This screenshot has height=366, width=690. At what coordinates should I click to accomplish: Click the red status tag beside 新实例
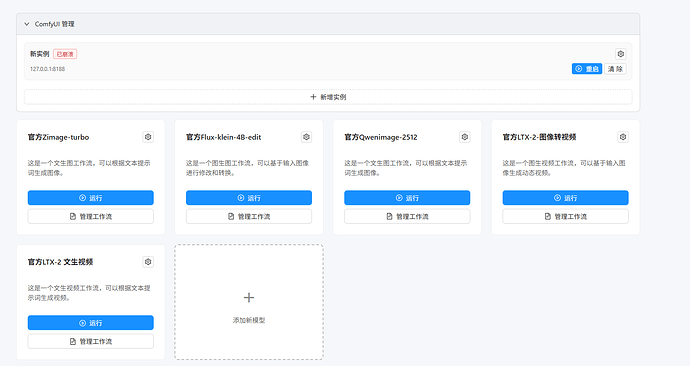pyautogui.click(x=65, y=54)
